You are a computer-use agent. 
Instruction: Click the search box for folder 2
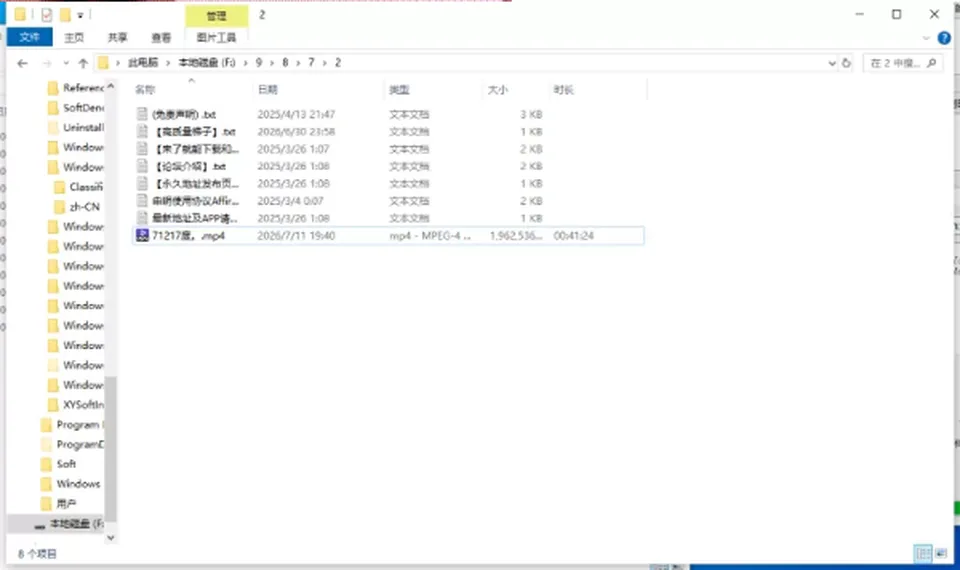coord(902,63)
